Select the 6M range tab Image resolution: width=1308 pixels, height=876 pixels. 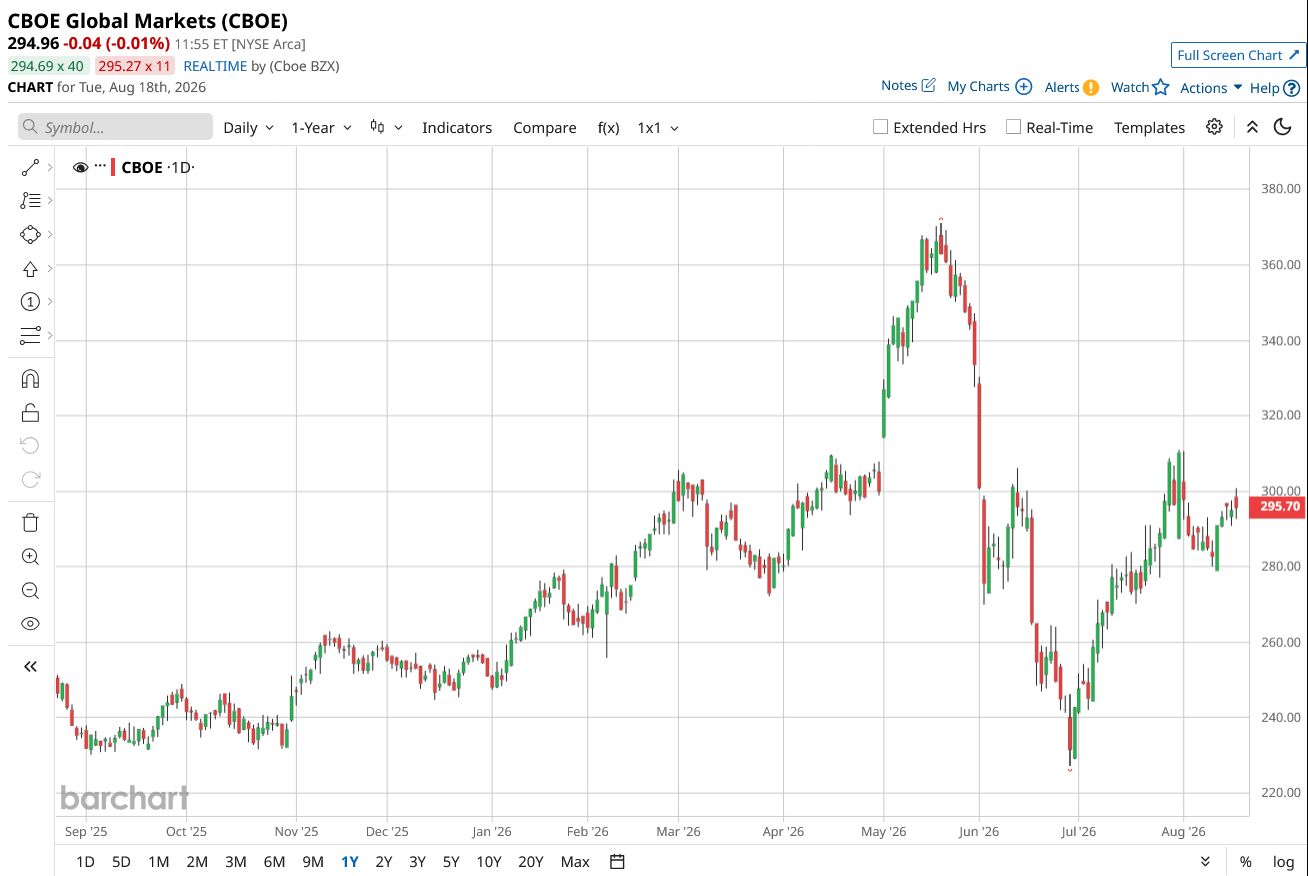pos(274,862)
